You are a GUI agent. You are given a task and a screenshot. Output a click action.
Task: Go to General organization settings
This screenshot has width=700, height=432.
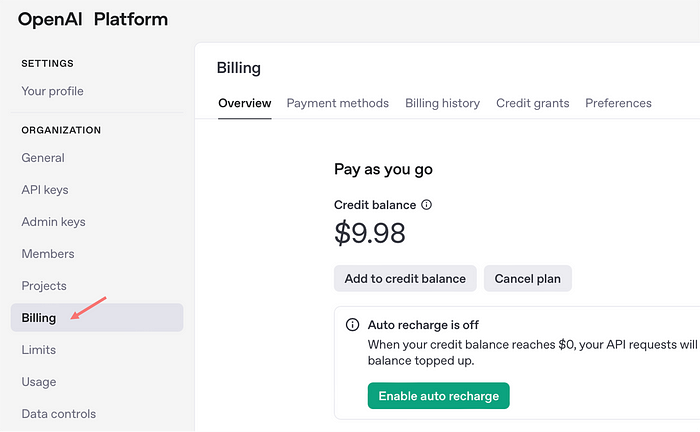[x=43, y=158]
